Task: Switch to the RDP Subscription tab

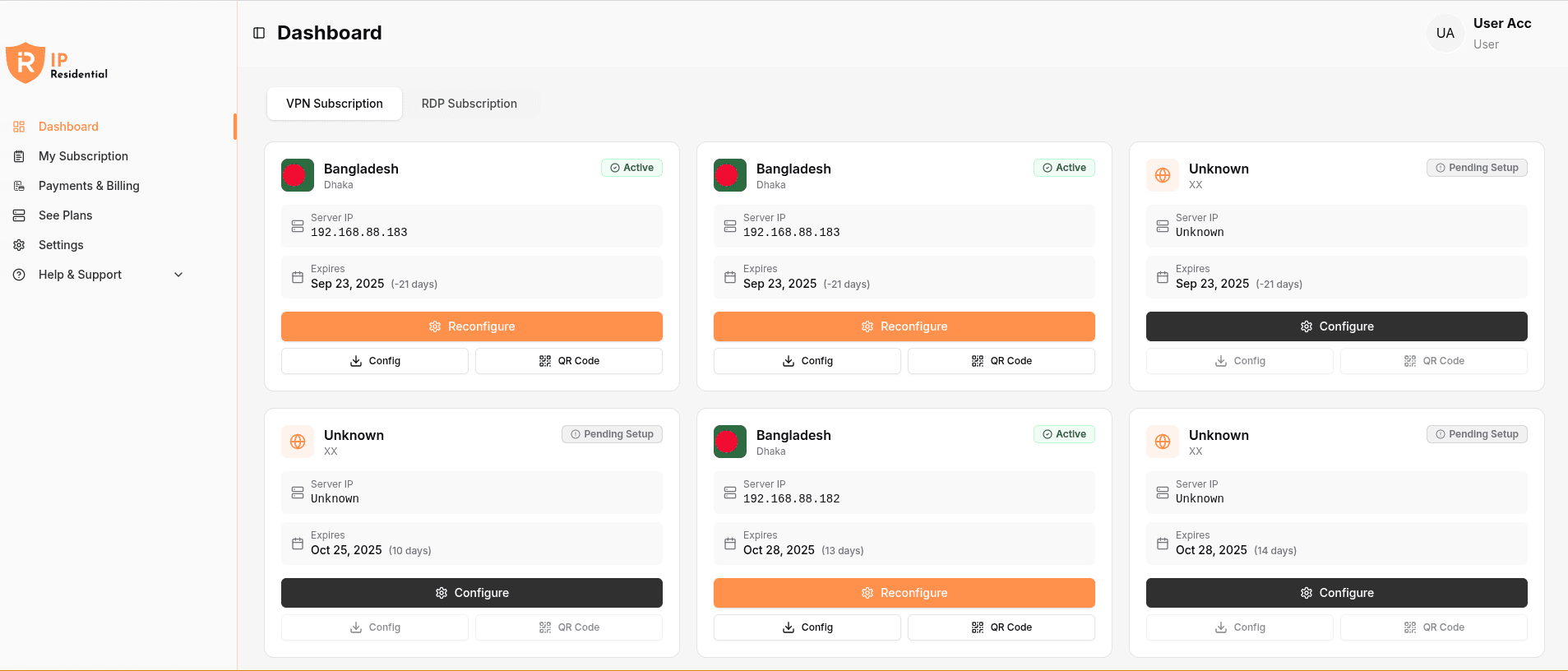Action: (469, 104)
